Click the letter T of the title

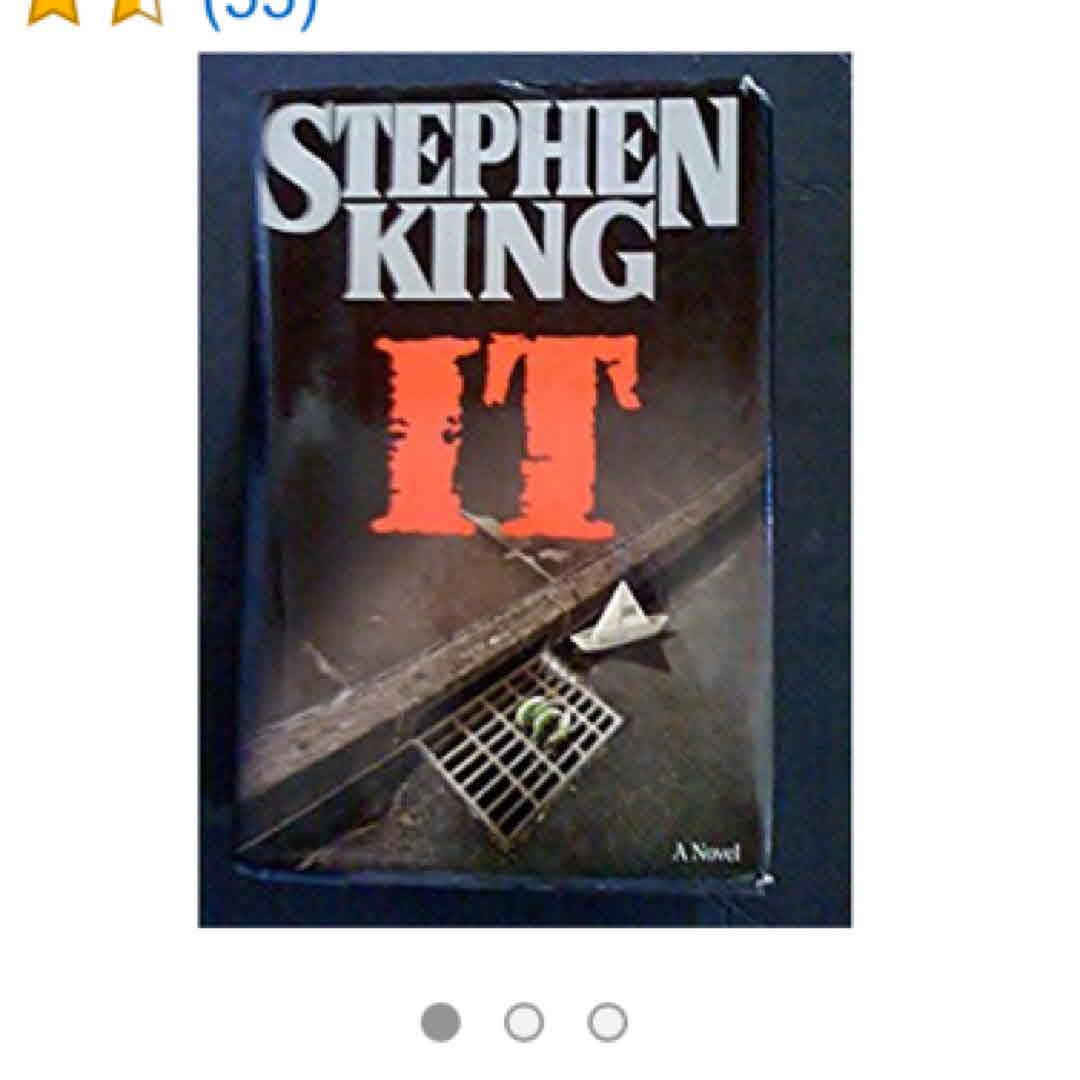pos(558,435)
